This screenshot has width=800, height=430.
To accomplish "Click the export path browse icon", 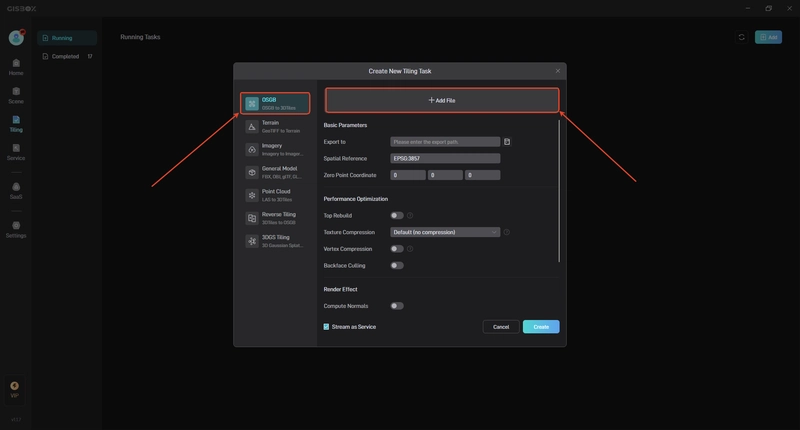I will point(507,142).
